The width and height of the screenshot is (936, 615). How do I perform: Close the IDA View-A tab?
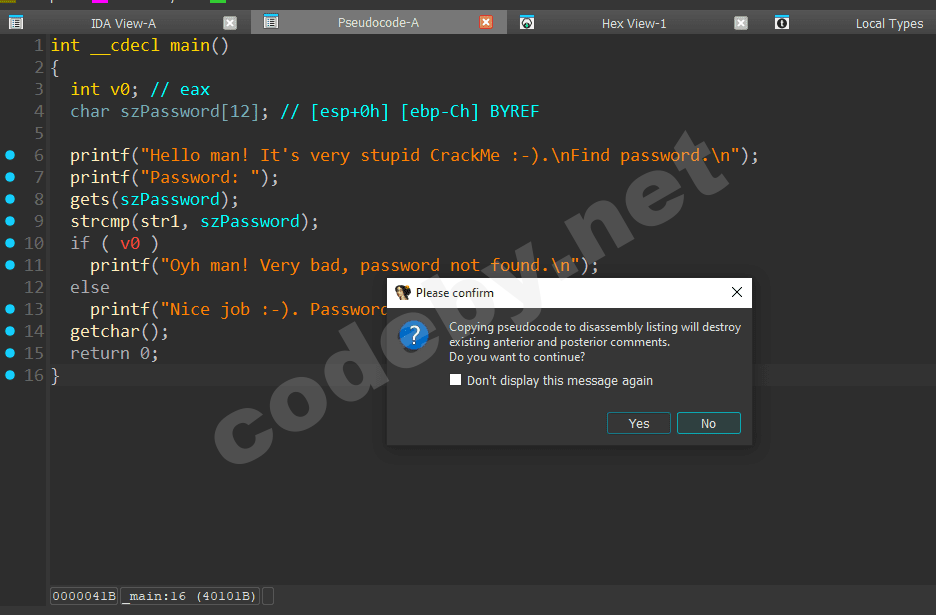230,23
